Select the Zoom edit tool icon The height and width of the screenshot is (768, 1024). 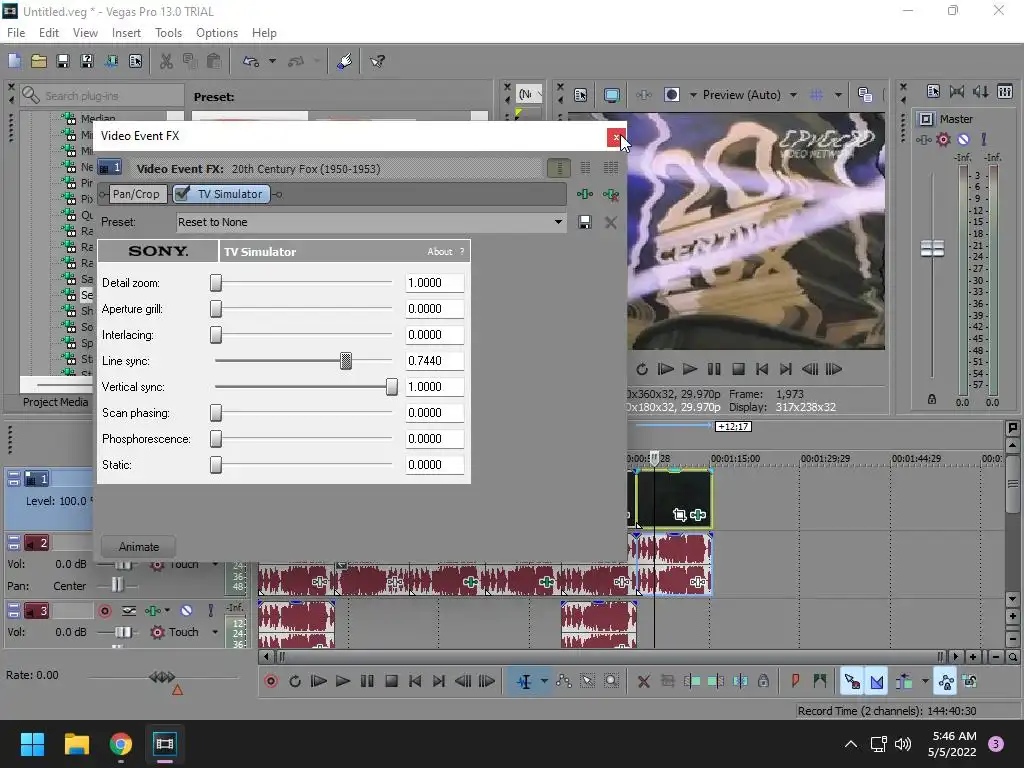(x=611, y=682)
